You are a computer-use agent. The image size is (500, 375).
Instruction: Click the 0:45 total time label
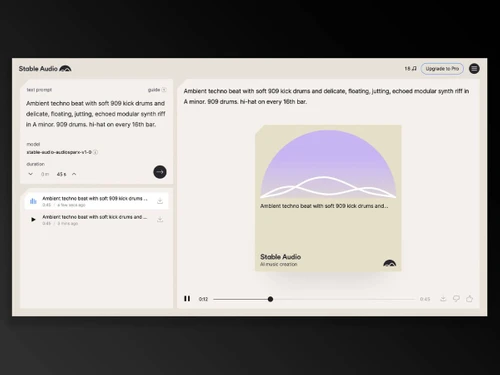click(425, 299)
